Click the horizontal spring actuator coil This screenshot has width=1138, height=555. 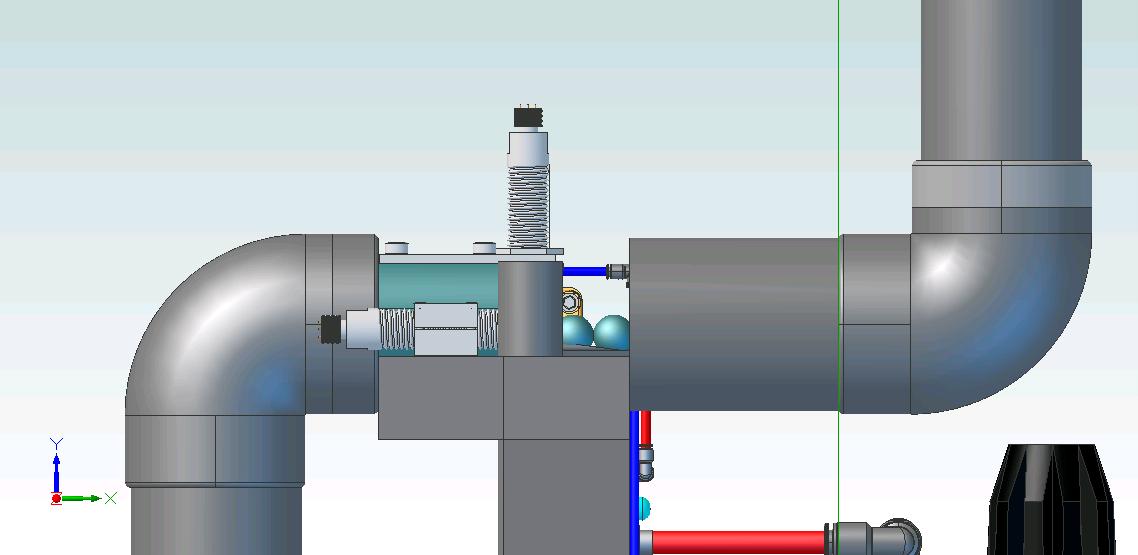(396, 329)
